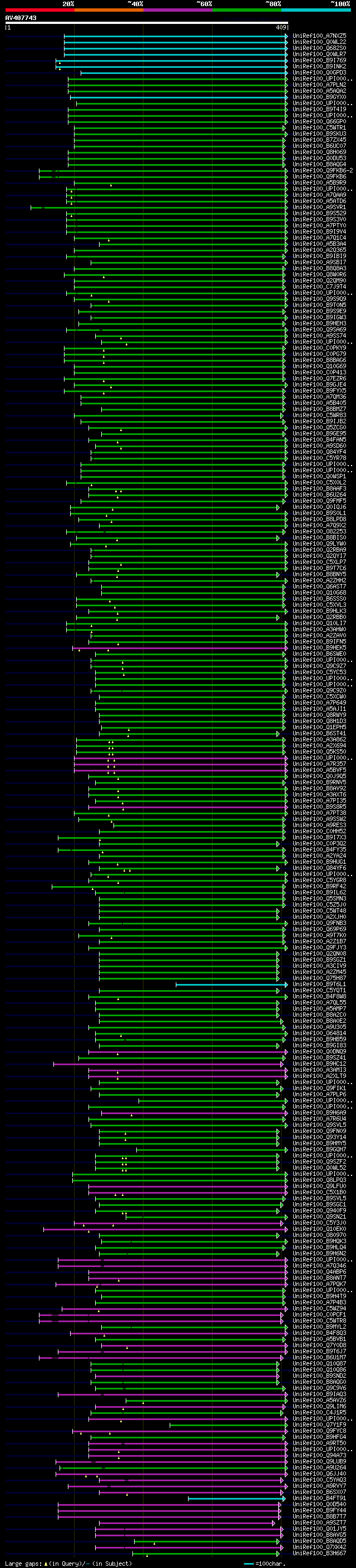This screenshot has width=356, height=1568.
Task: Click the short cyan bar for UniRef100_B9T6L1
Action: (232, 985)
